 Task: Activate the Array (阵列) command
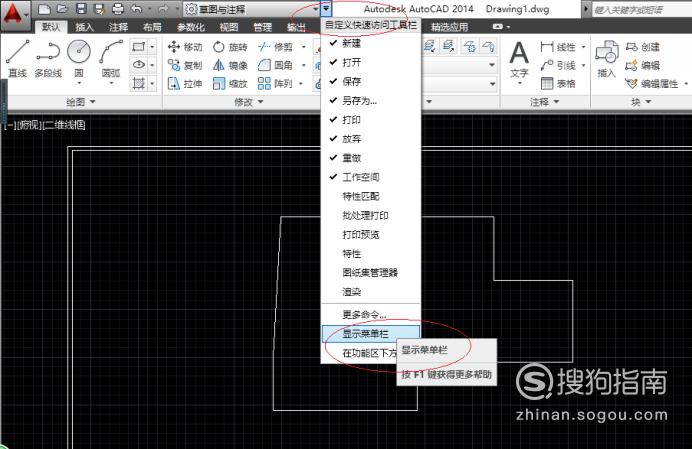(275, 83)
